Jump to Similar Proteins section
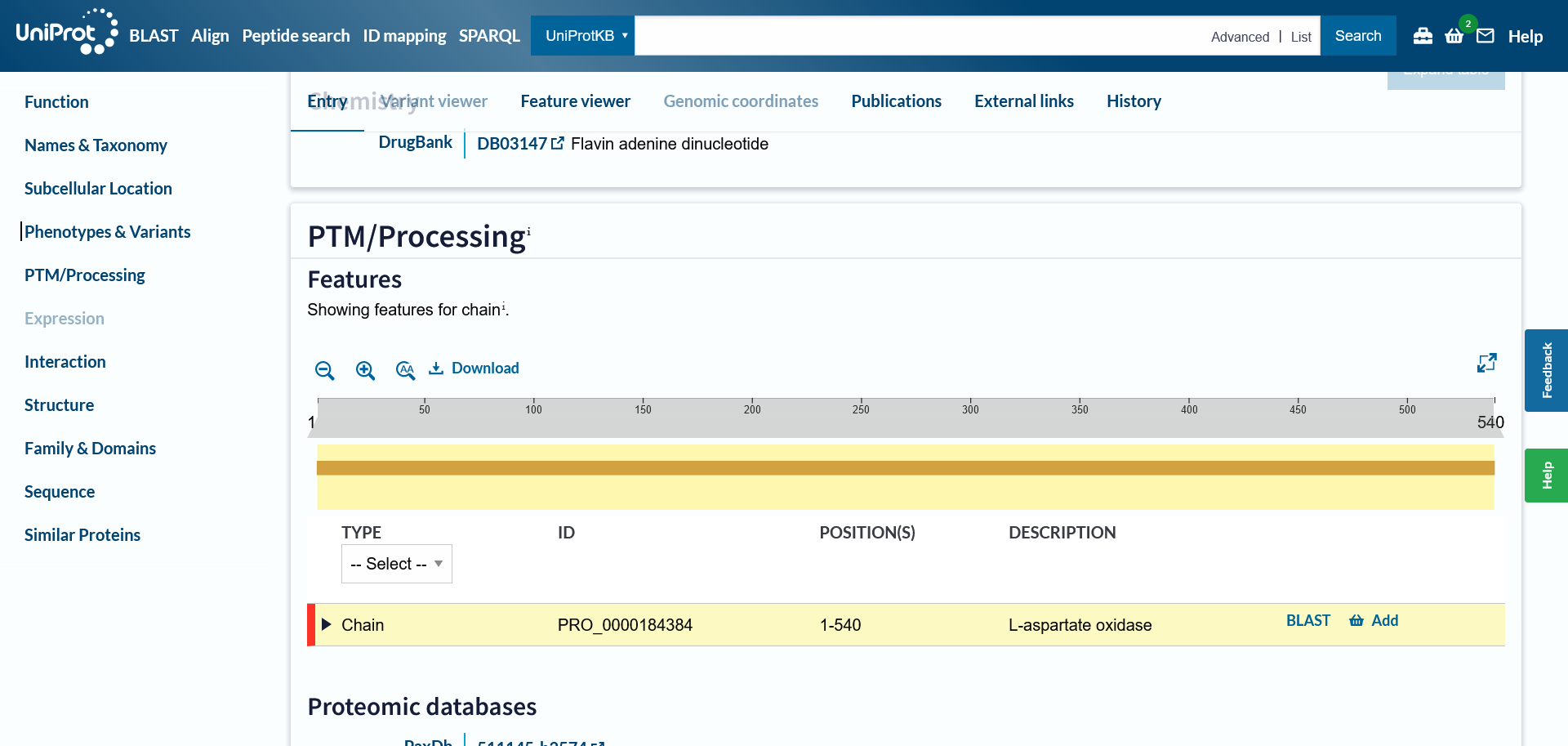 [x=82, y=535]
